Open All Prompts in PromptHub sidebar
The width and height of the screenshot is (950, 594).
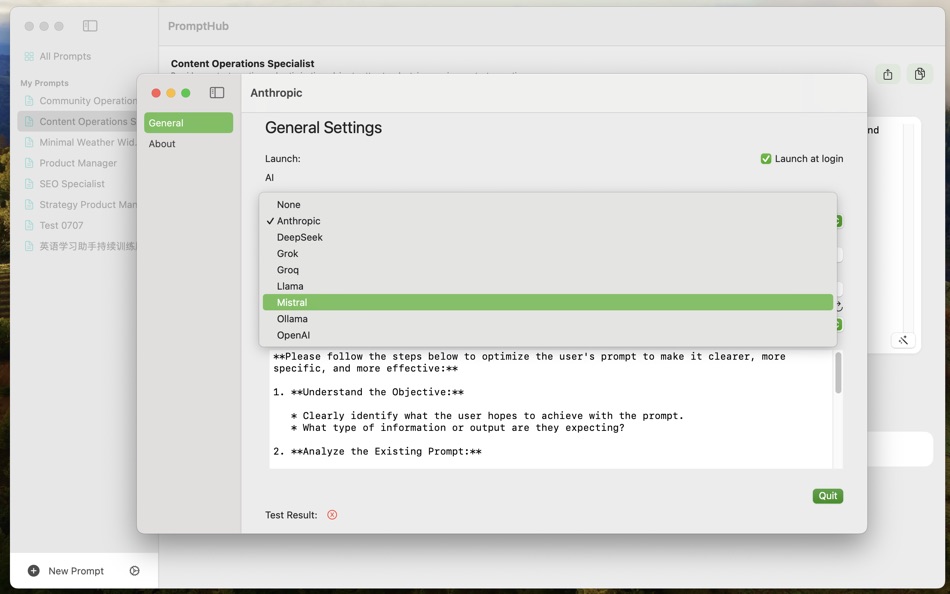65,56
